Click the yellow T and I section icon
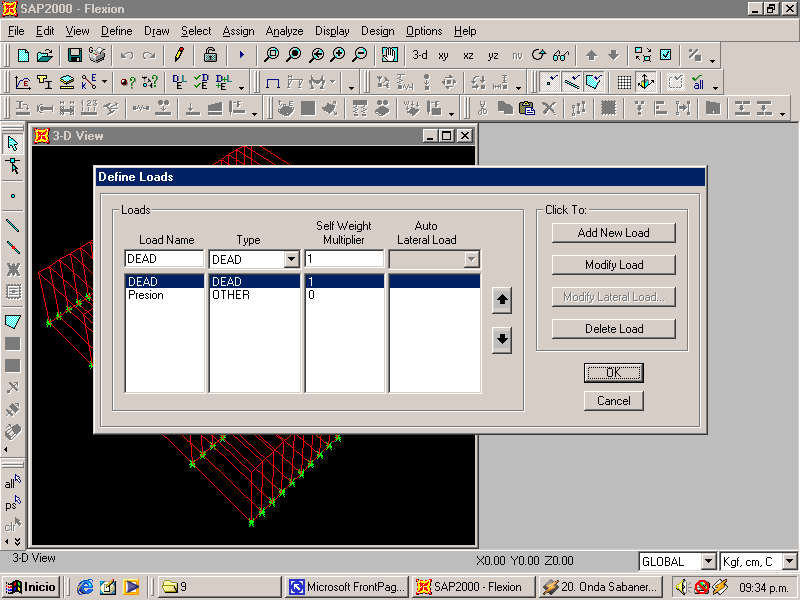This screenshot has height=600, width=800. pos(45,82)
